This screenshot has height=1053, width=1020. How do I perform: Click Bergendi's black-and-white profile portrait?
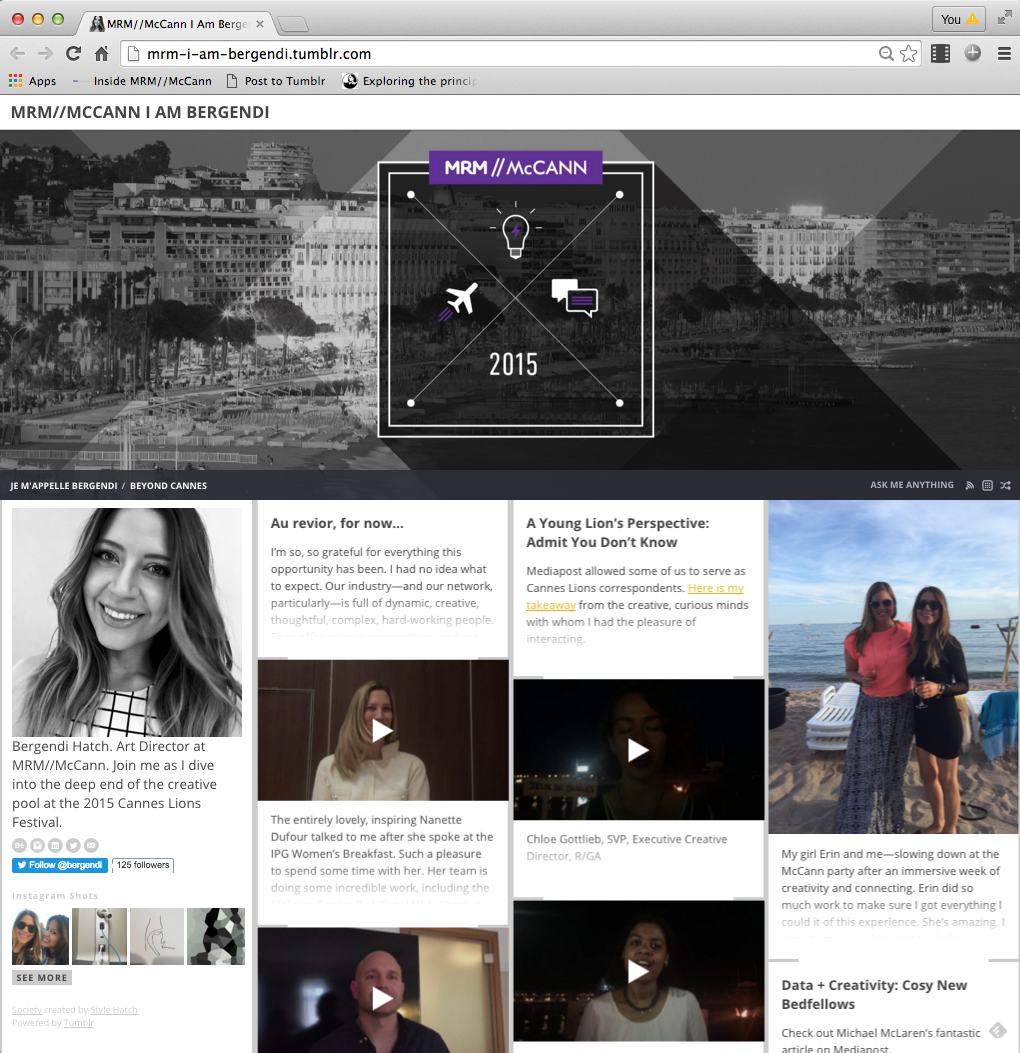[127, 622]
